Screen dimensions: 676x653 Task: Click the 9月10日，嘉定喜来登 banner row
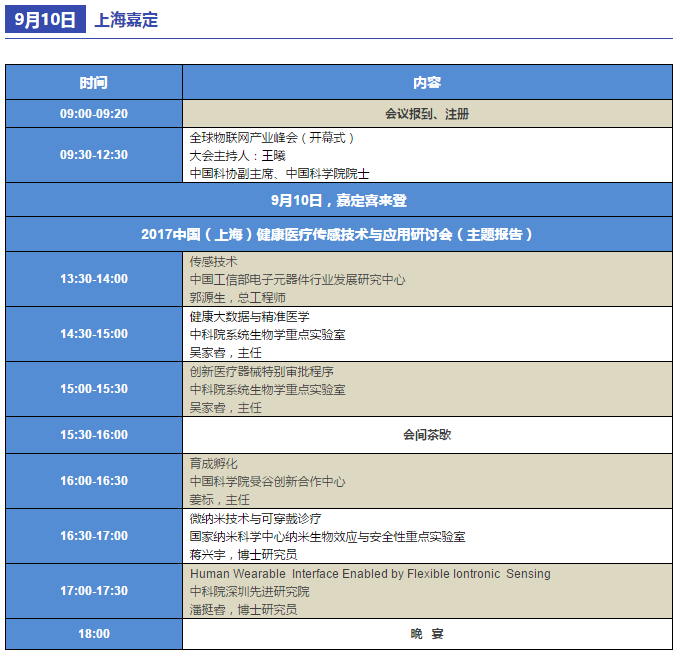click(x=338, y=200)
